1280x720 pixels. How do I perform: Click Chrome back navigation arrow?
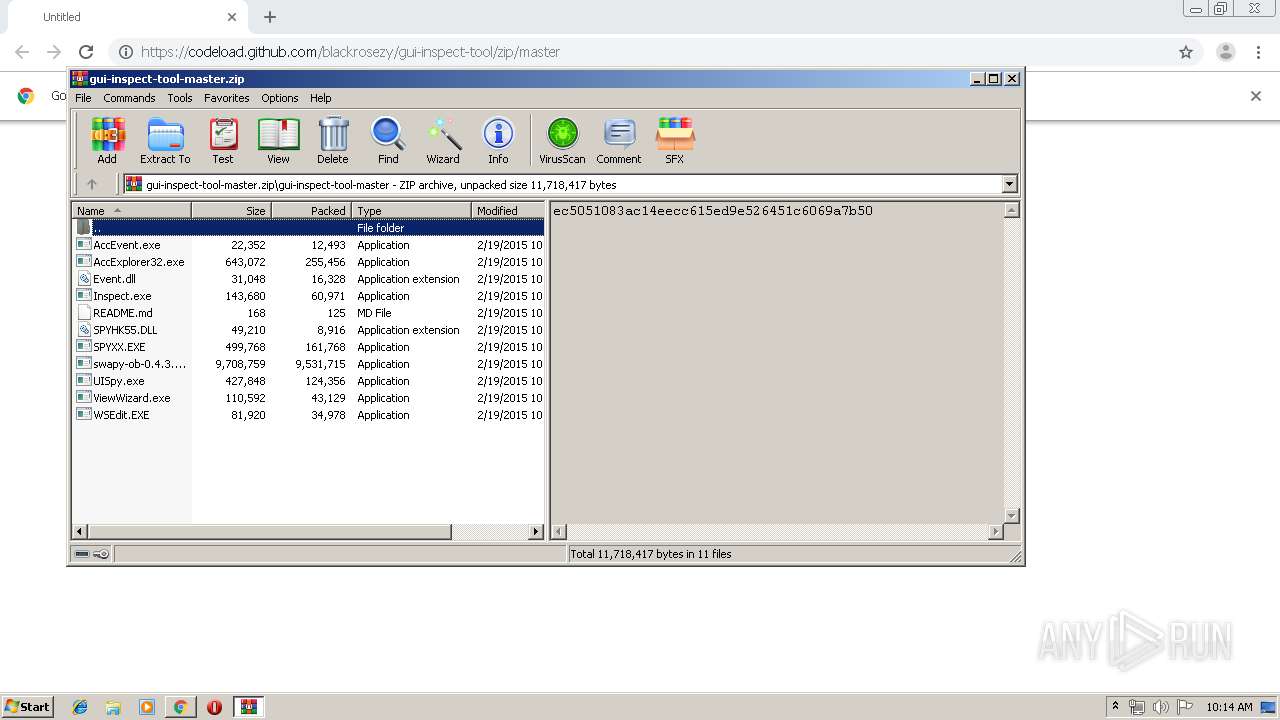(x=22, y=52)
